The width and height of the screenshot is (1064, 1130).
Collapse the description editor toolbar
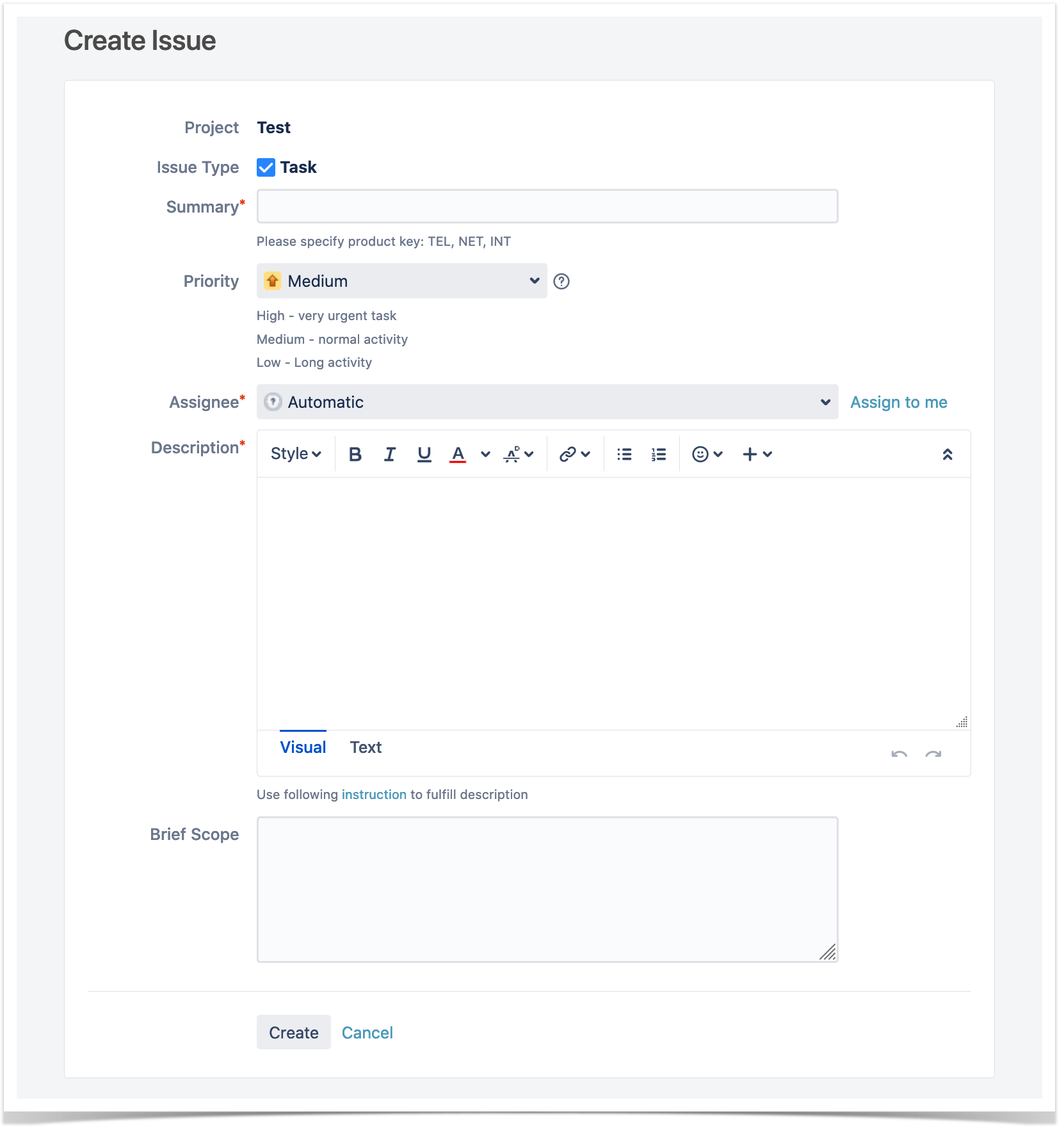947,453
